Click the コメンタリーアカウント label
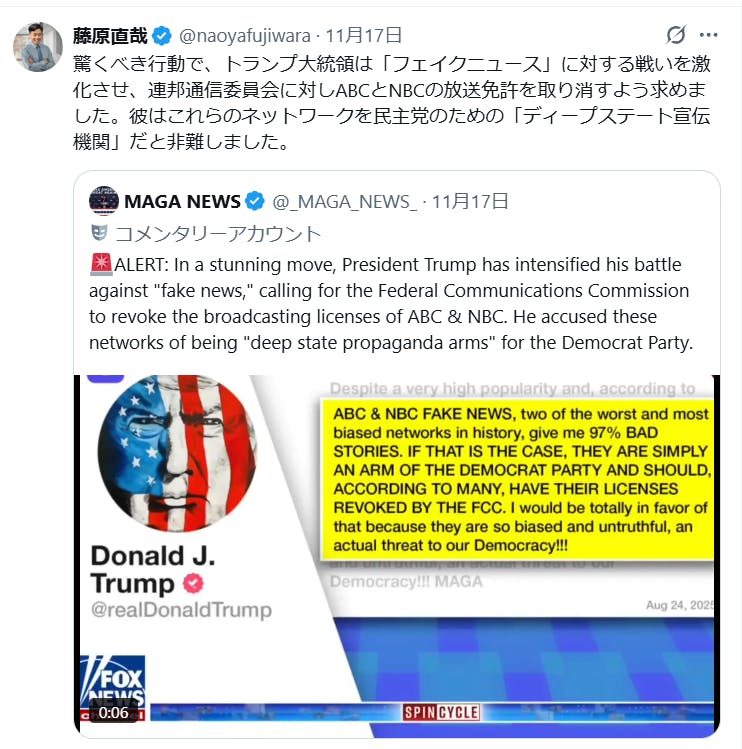 pos(218,234)
